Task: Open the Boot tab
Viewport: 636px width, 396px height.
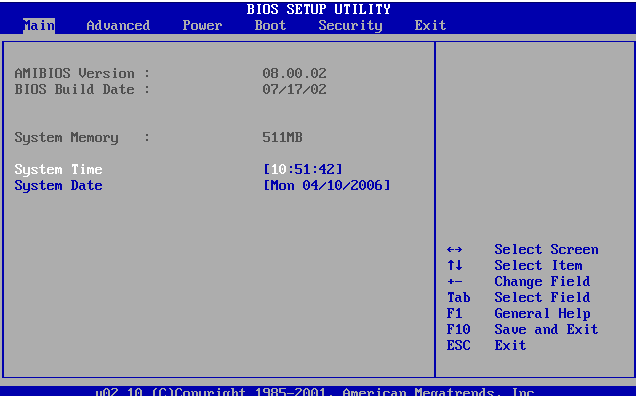Action: click(270, 26)
